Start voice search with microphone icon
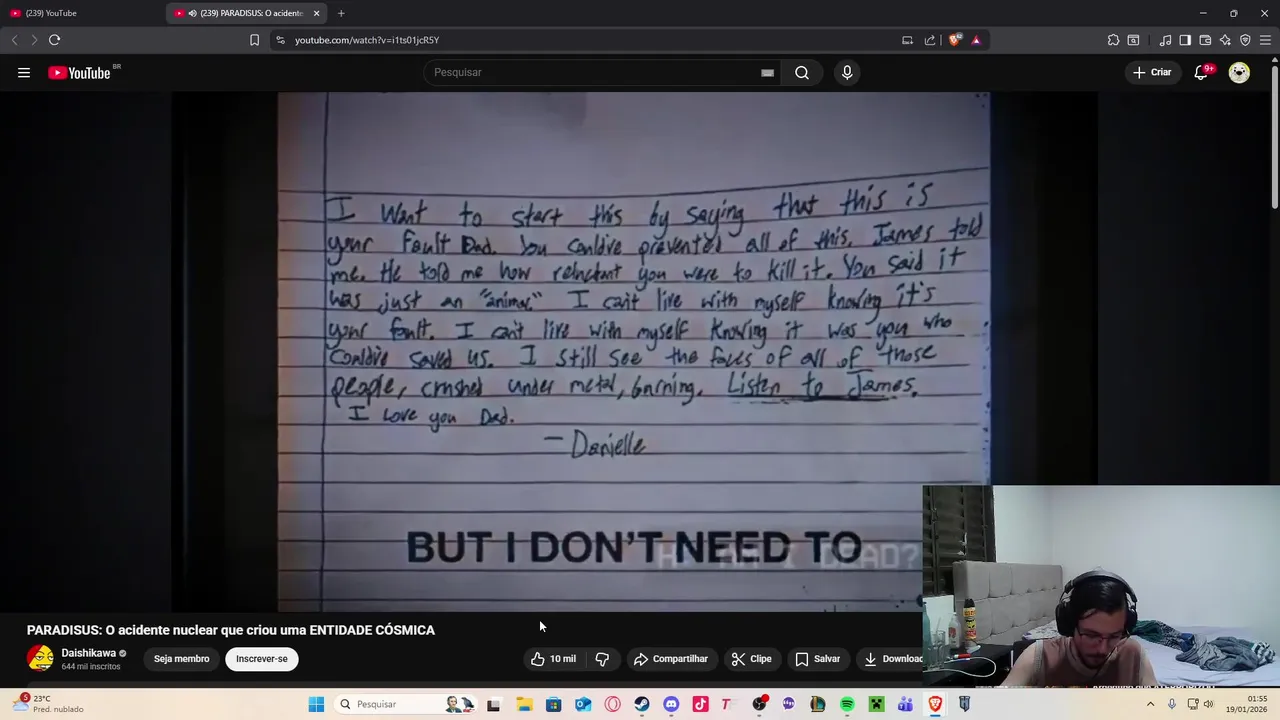The image size is (1280, 720). coord(847,72)
